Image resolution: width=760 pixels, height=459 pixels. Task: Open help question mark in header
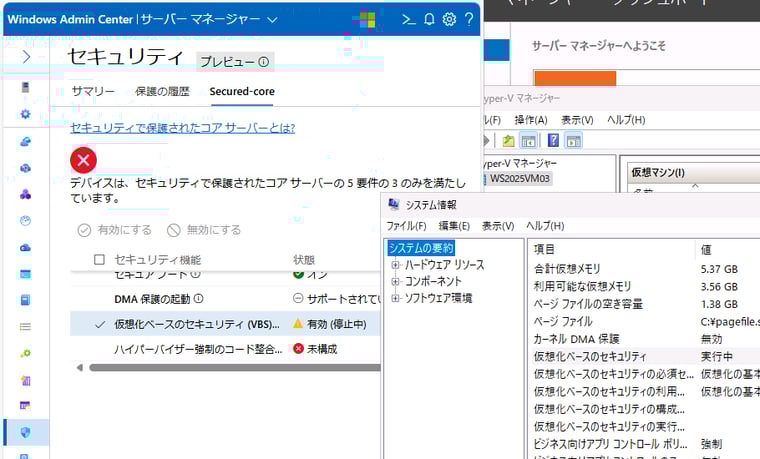point(469,19)
